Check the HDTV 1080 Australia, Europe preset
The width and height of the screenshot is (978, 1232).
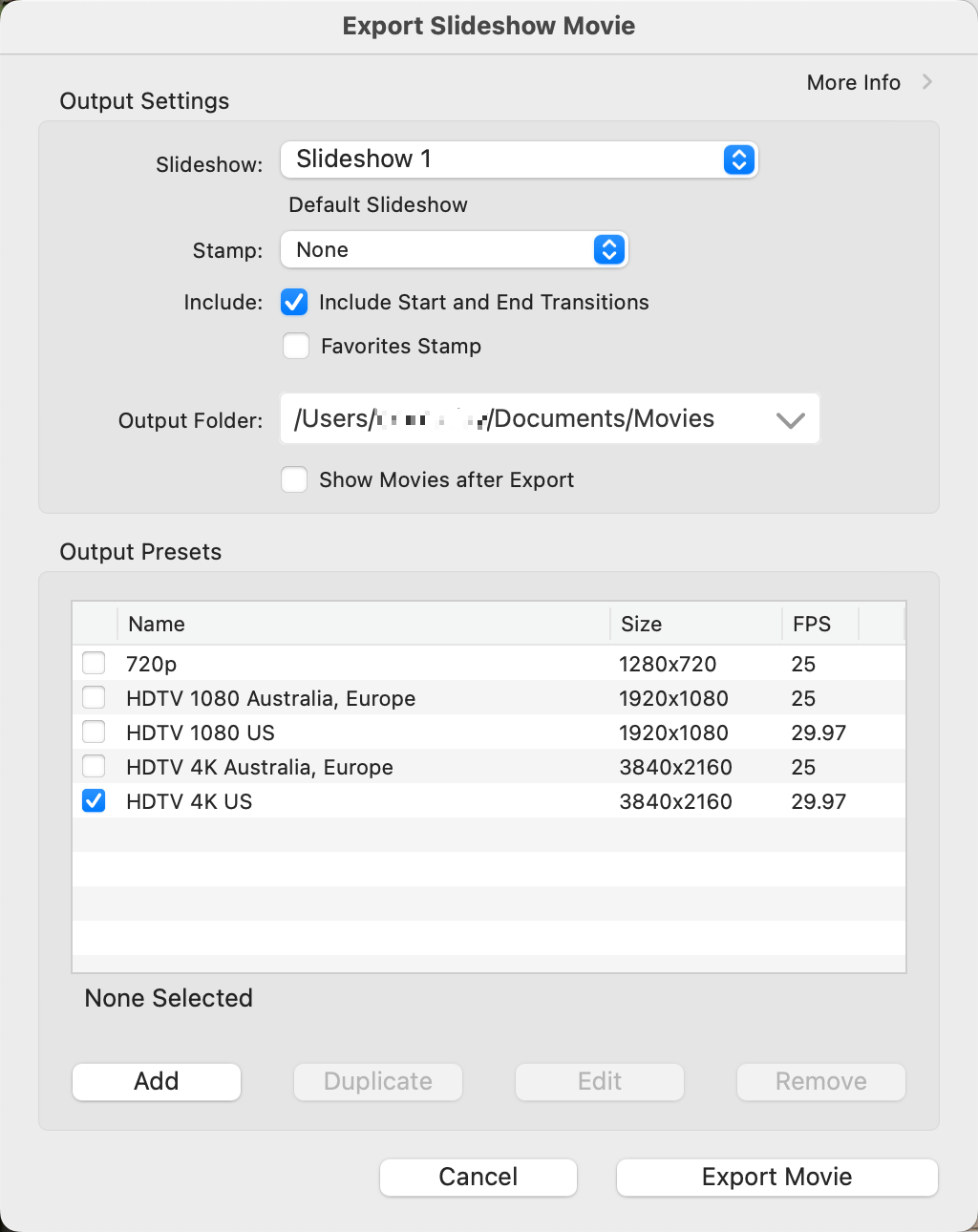click(94, 698)
